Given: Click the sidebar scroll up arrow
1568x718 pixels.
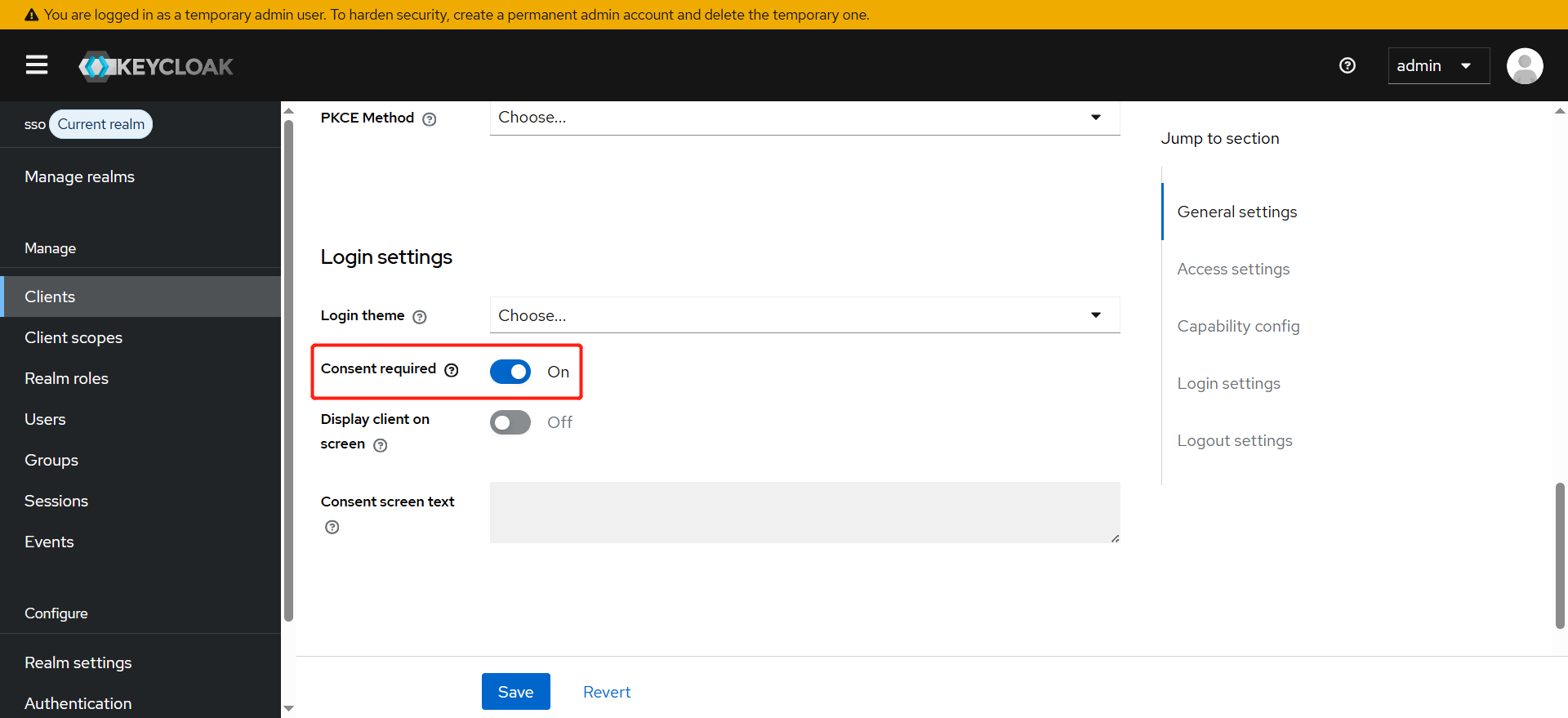Looking at the screenshot, I should point(288,111).
